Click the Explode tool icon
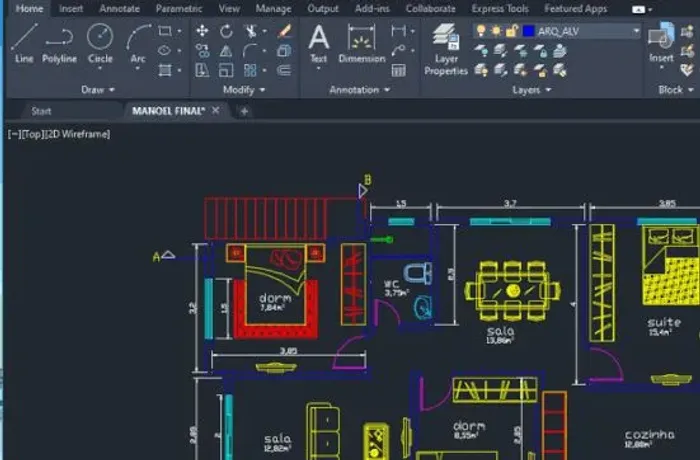The height and width of the screenshot is (460, 700). (x=284, y=50)
